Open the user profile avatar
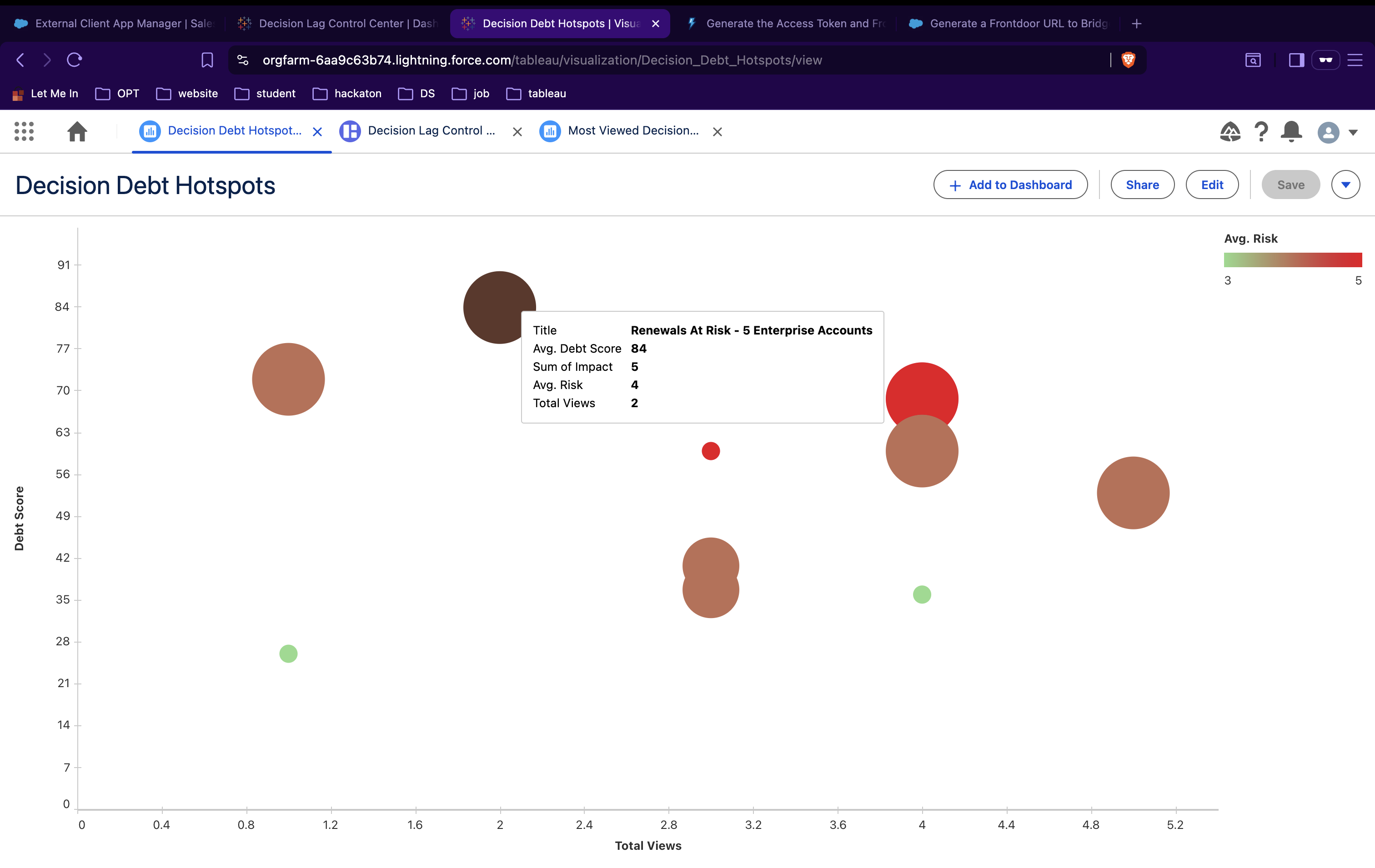Screen dimensions: 1375x868 click(1328, 132)
